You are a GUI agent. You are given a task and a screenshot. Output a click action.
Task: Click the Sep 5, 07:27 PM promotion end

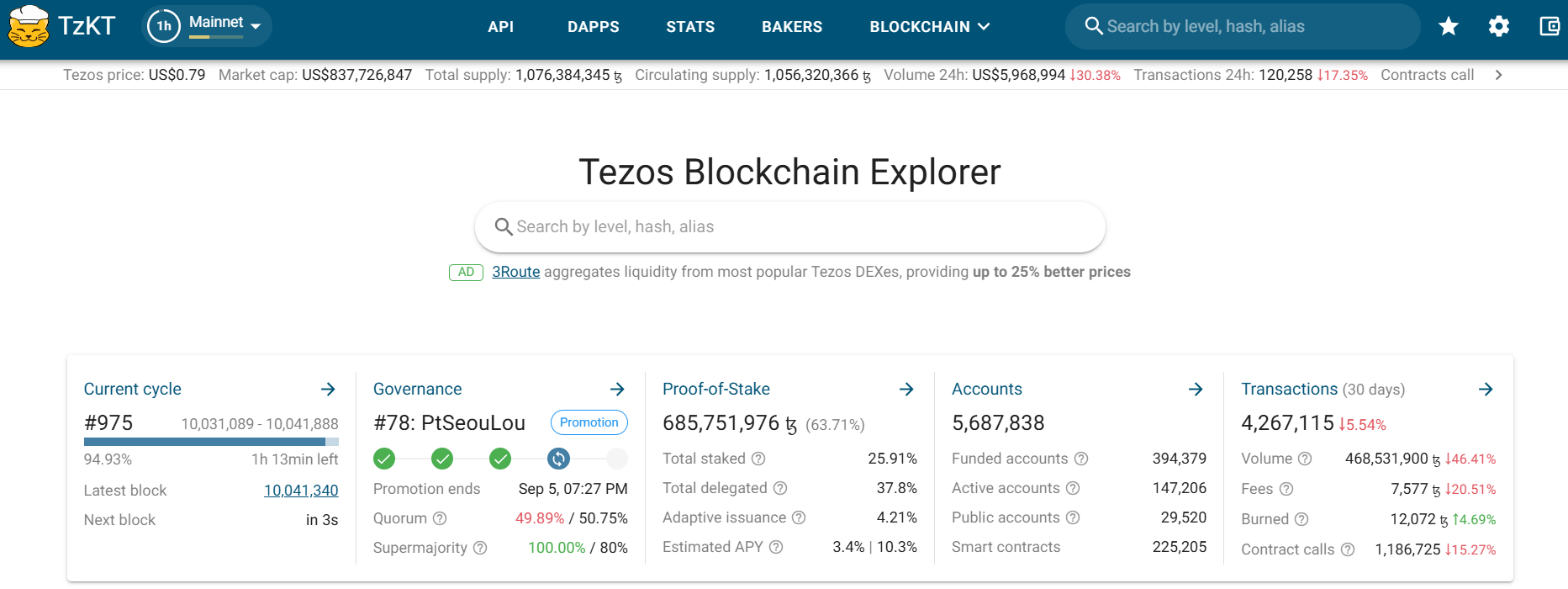[573, 489]
